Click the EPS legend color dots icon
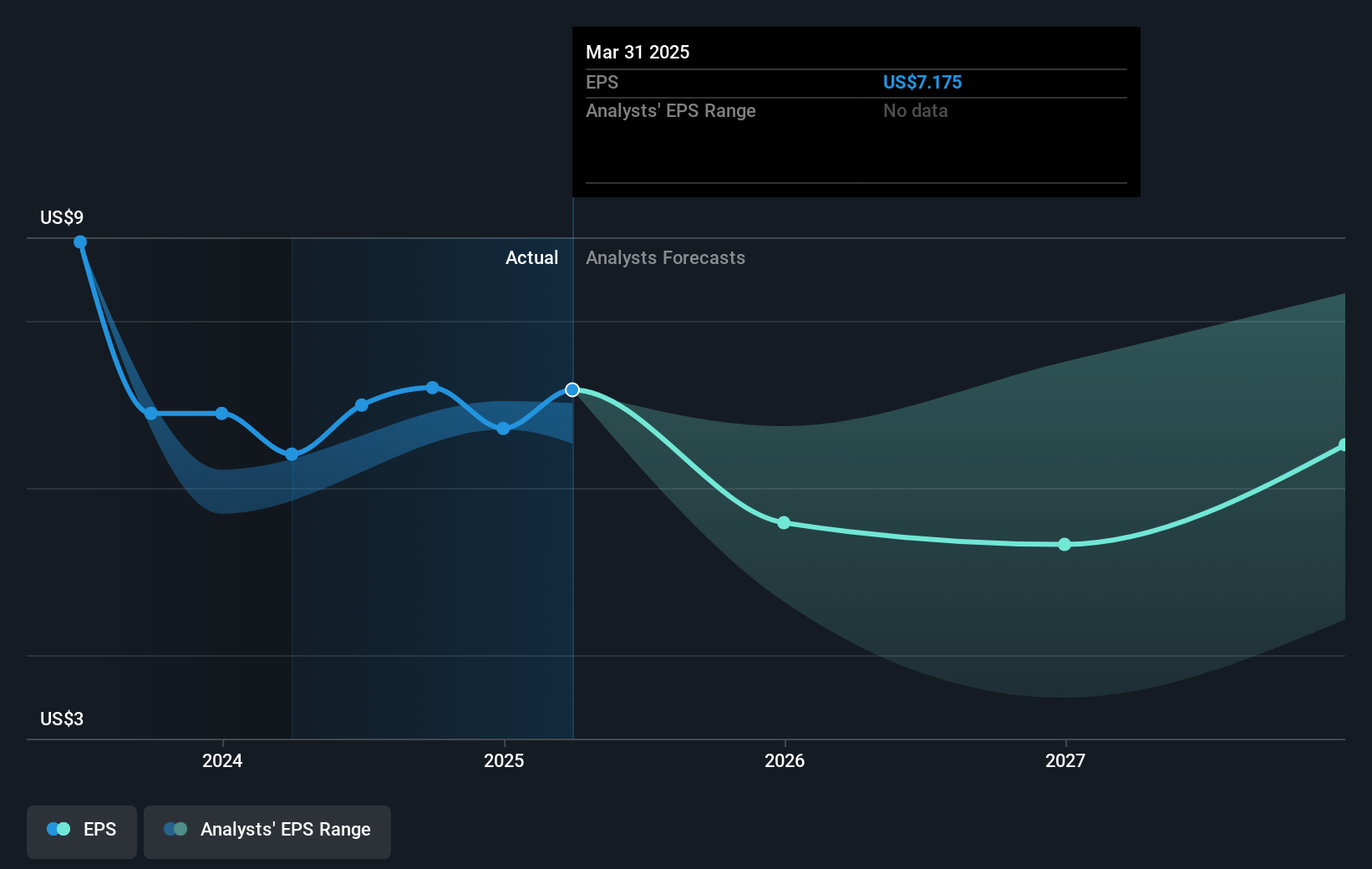 [x=58, y=829]
